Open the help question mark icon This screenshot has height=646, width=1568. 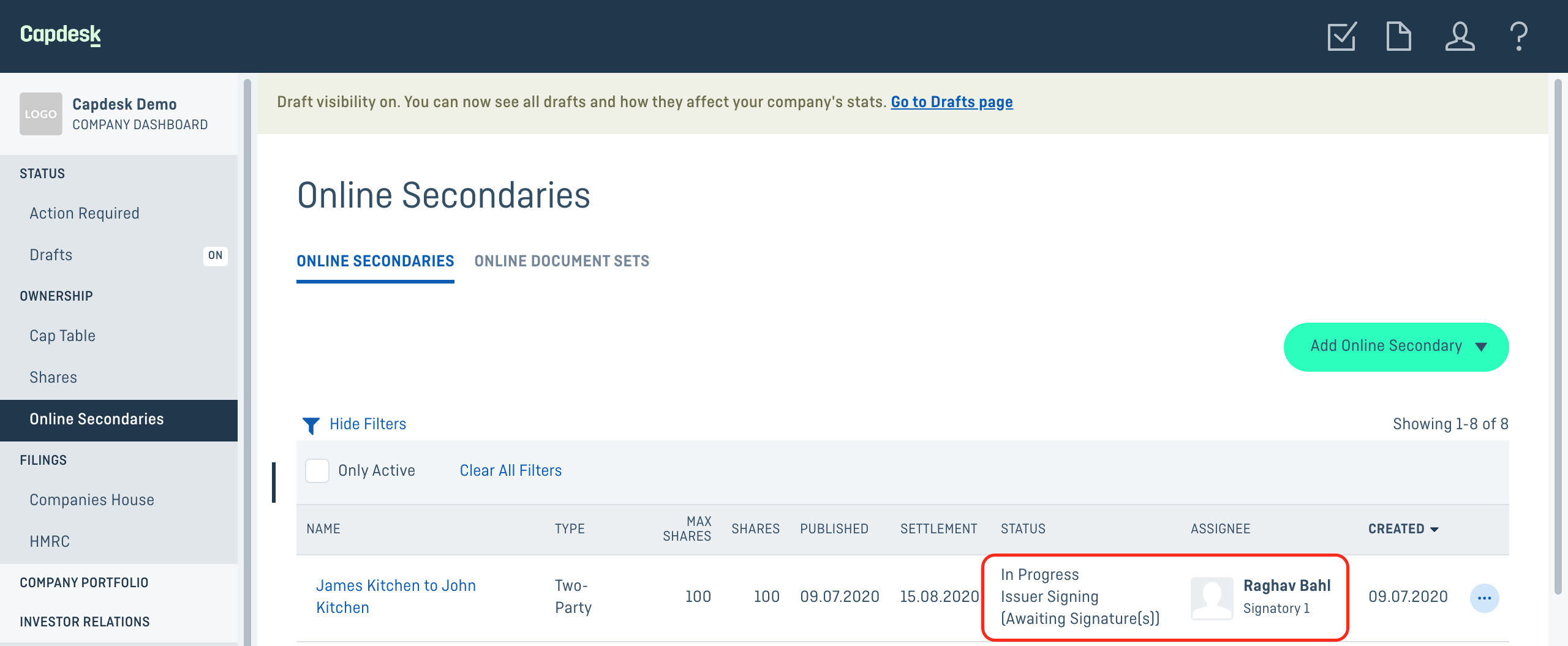(1519, 37)
